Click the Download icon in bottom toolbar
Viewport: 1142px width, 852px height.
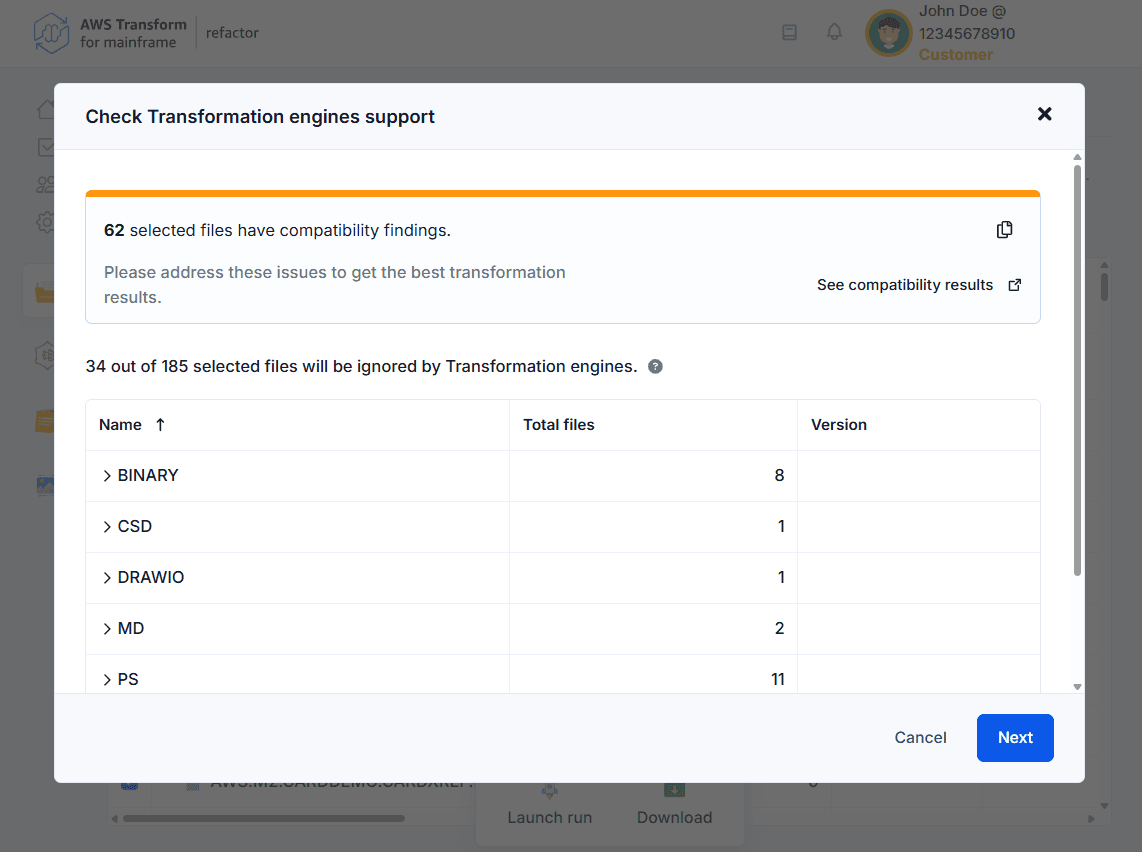click(674, 792)
